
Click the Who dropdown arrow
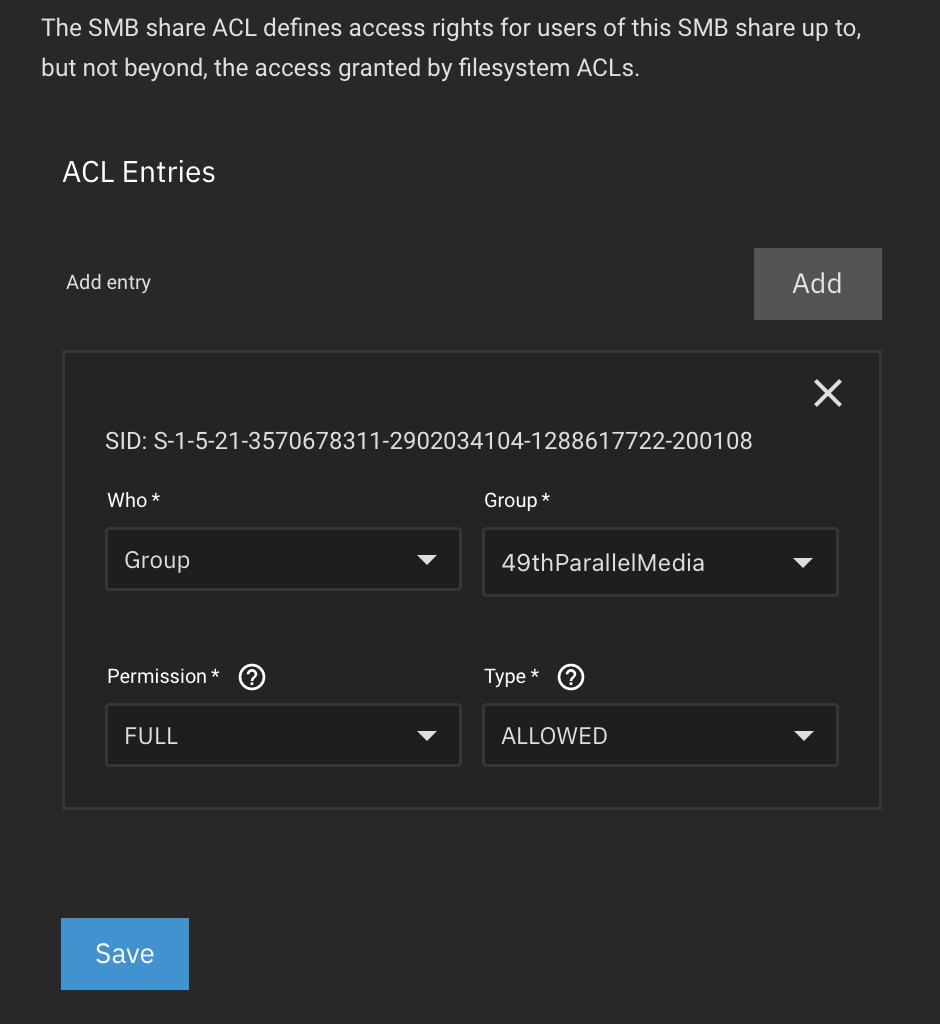[427, 560]
